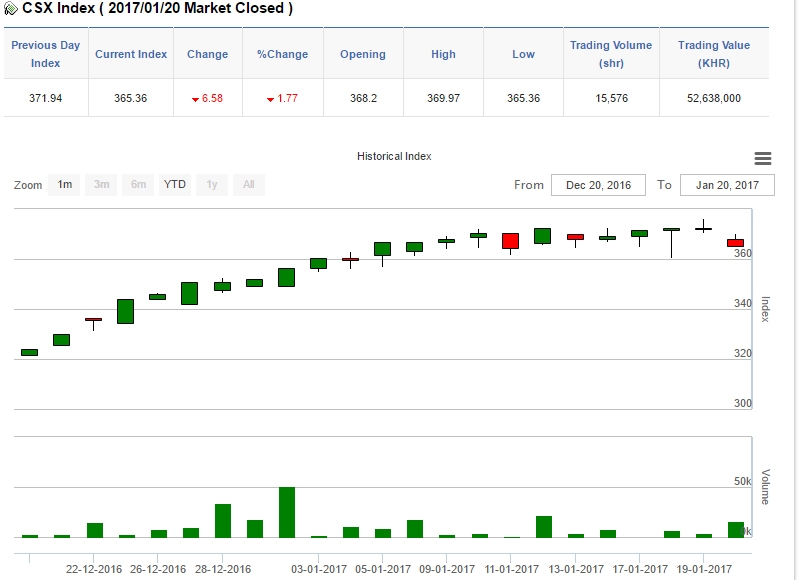Click the Trading Value (KHR) column header

(714, 54)
